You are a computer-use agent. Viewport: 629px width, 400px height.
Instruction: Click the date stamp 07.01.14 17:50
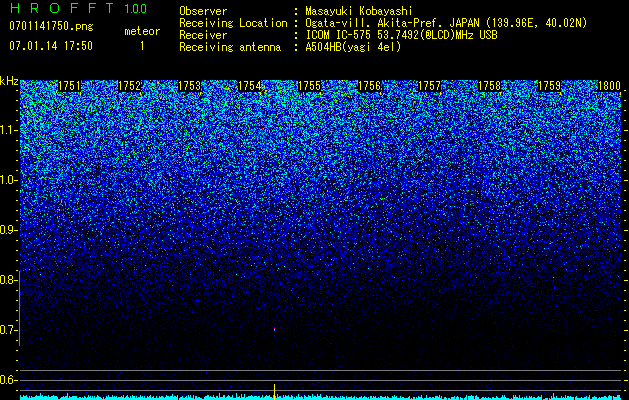[x=51, y=46]
